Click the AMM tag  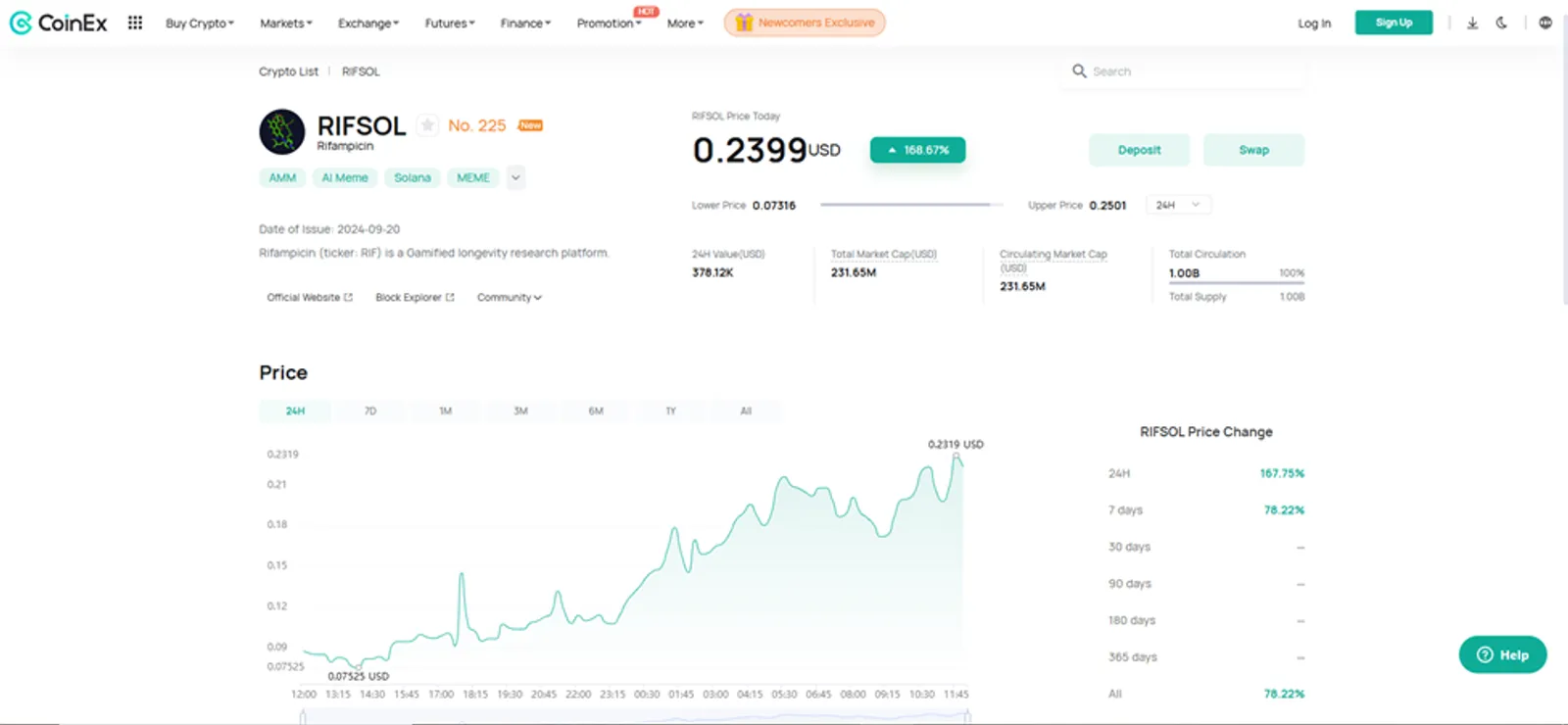pyautogui.click(x=282, y=177)
